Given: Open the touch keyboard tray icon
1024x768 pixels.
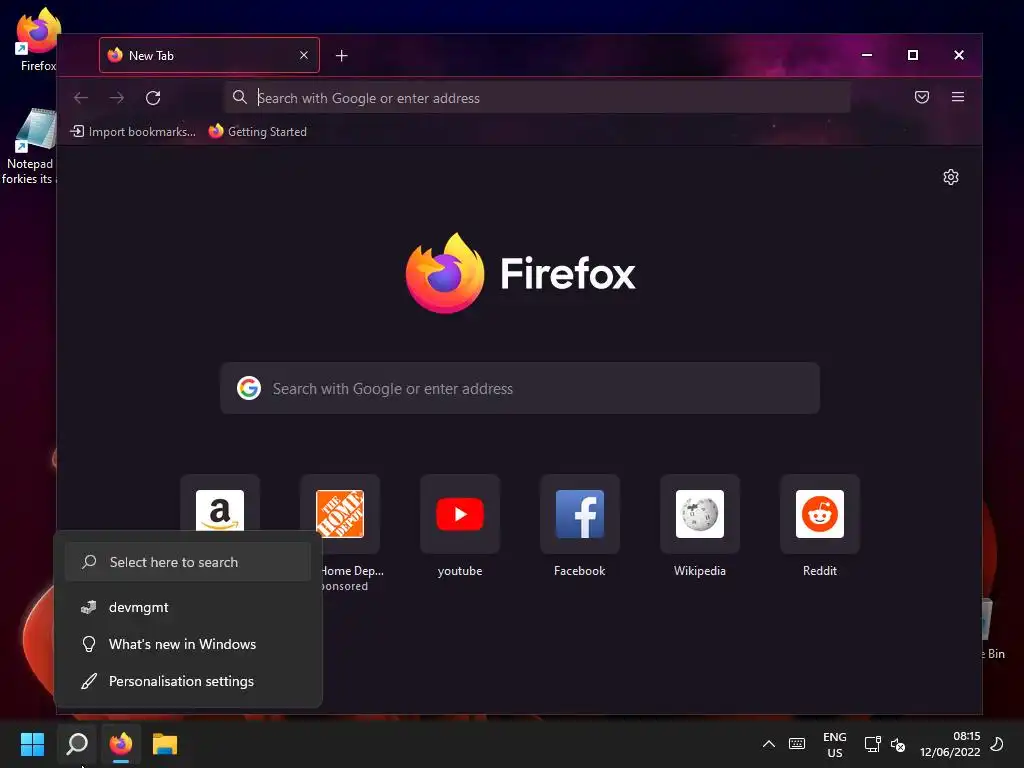Looking at the screenshot, I should [797, 744].
